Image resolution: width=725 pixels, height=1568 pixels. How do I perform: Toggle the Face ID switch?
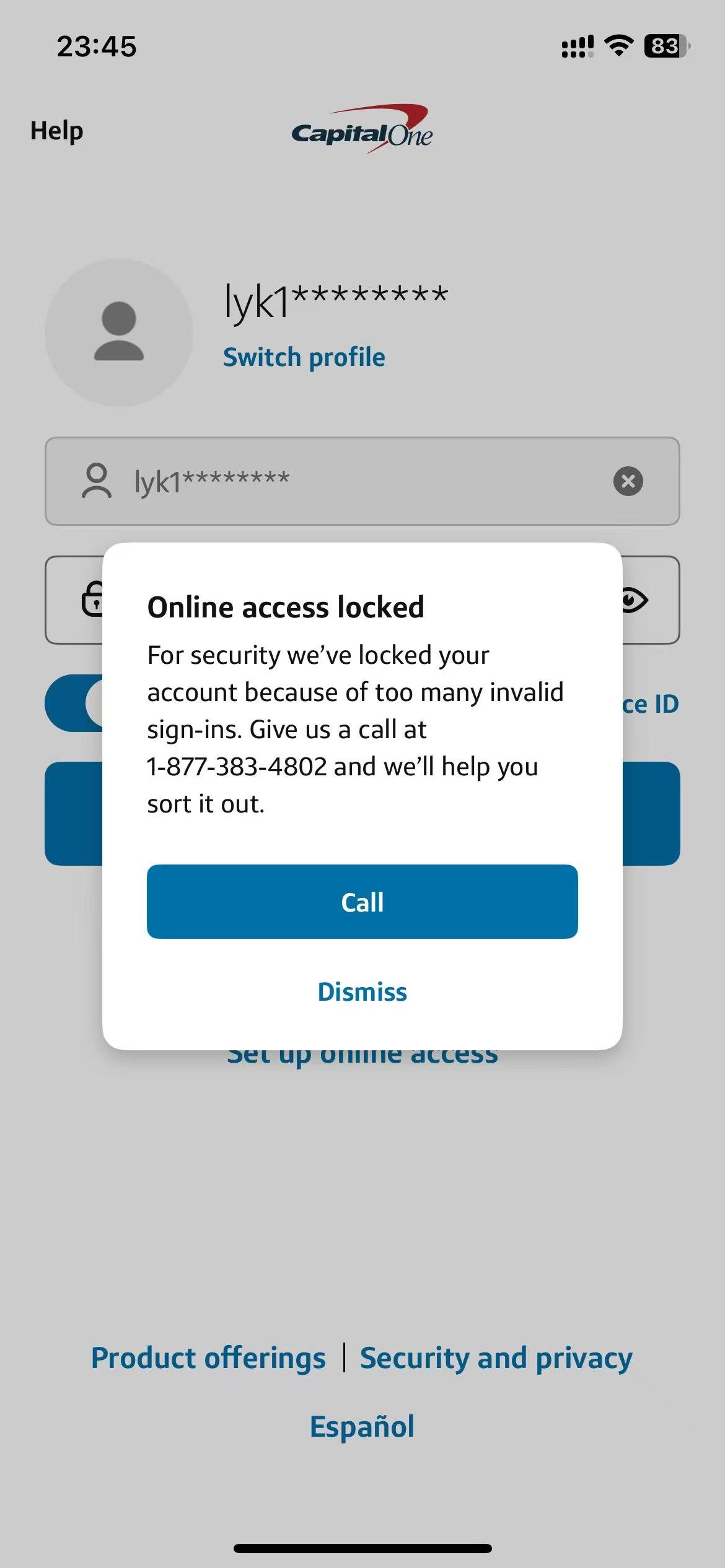[74, 703]
